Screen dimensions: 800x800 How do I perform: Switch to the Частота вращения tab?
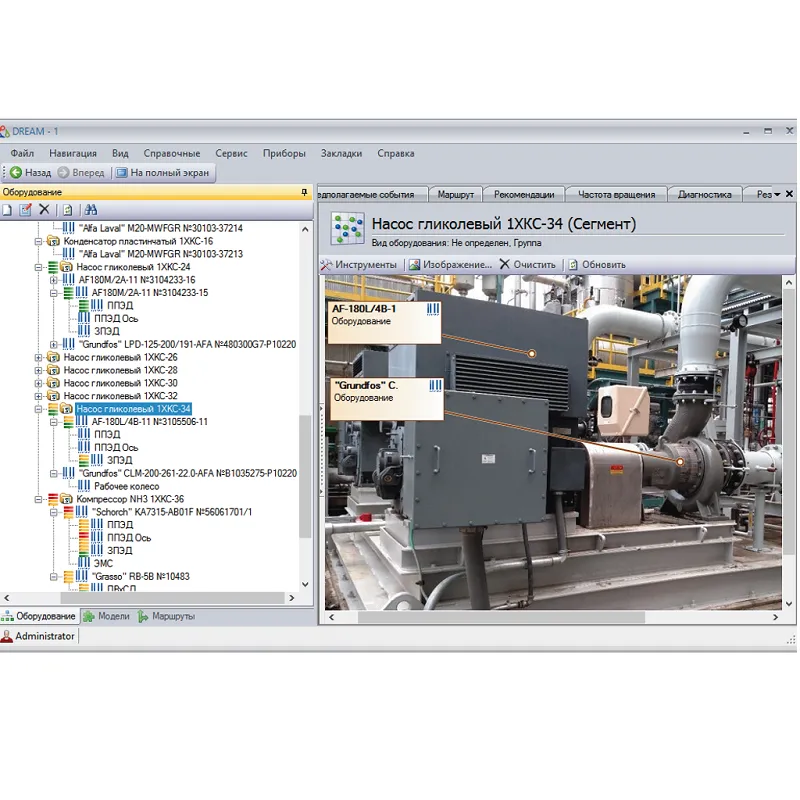click(616, 194)
